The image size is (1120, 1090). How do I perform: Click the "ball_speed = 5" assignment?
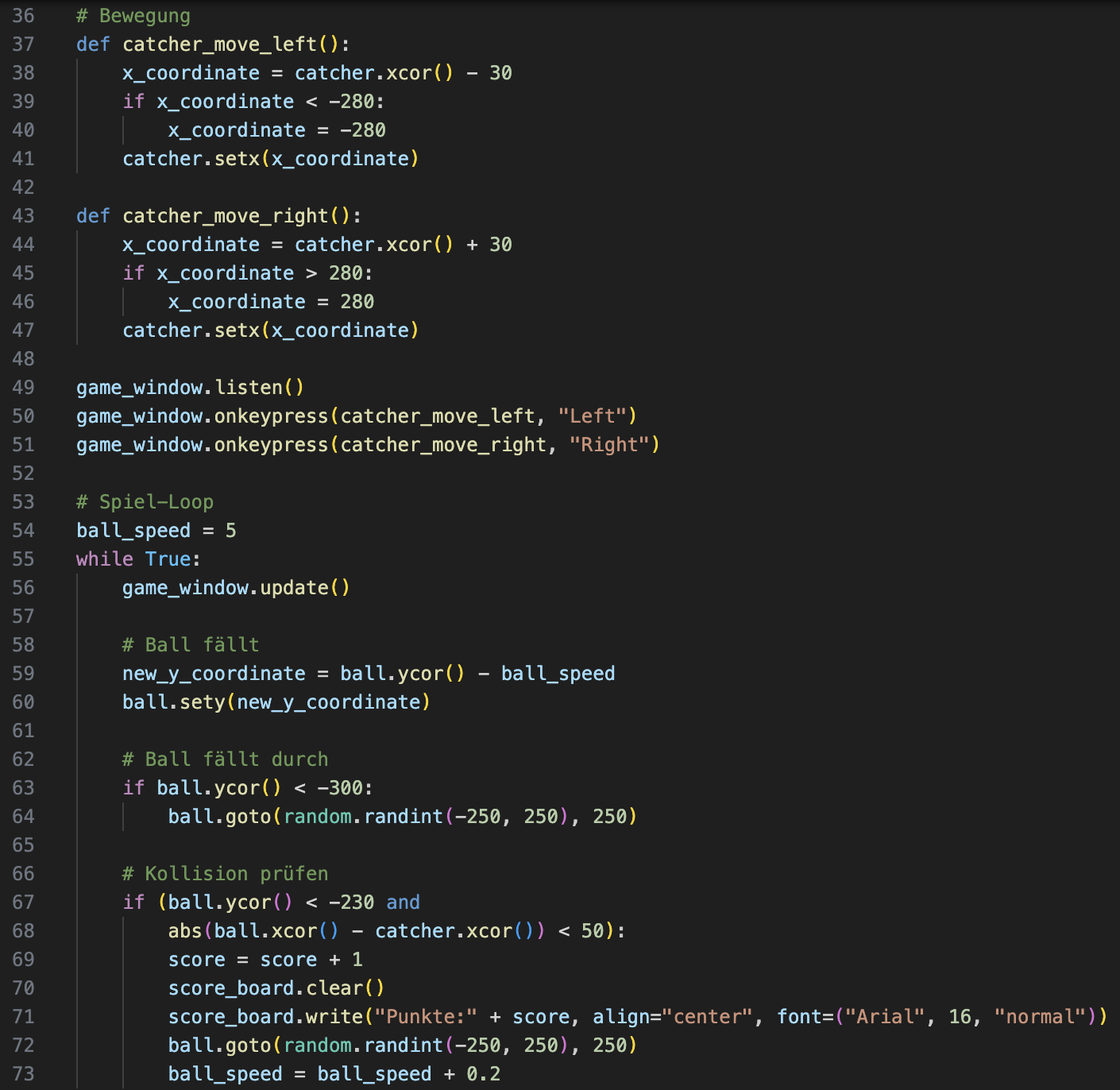tap(156, 531)
